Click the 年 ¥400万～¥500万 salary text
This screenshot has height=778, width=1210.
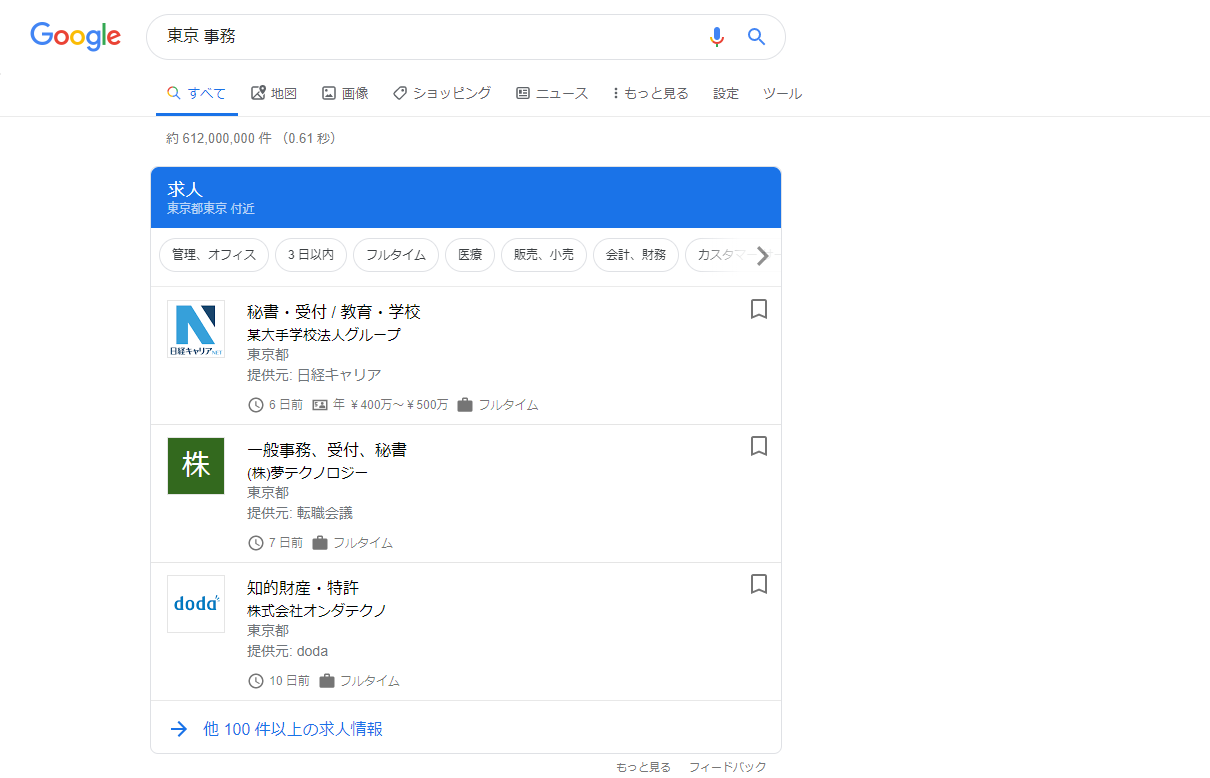391,405
